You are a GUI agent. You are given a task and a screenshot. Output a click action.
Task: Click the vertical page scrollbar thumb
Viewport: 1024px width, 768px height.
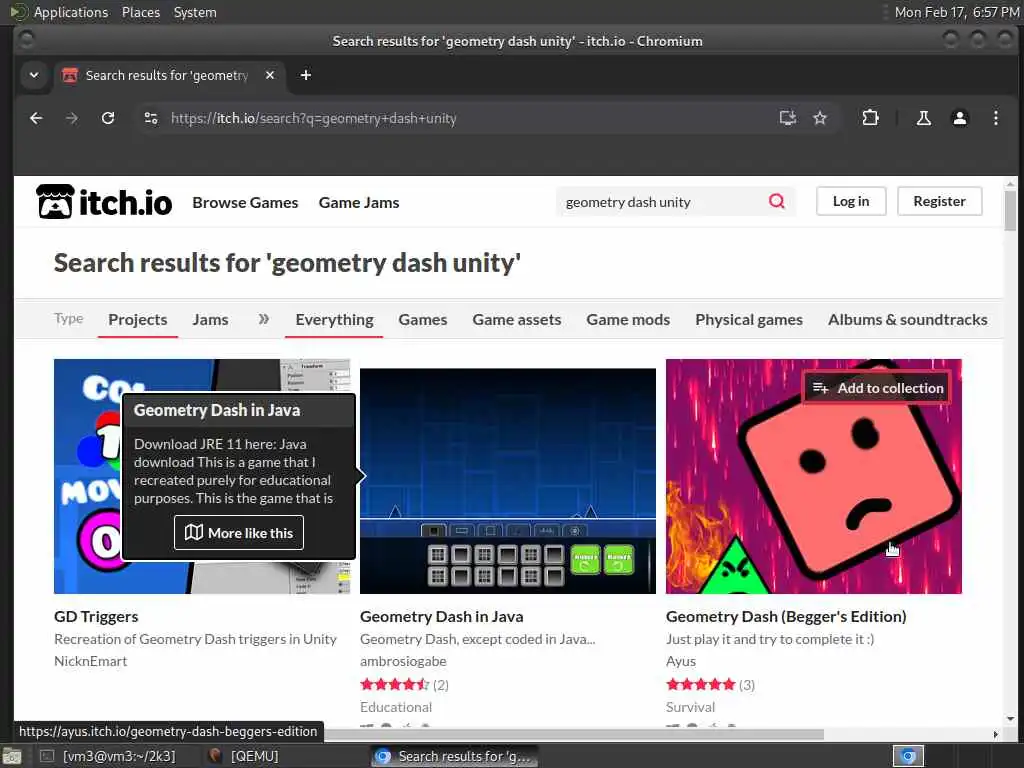pos(1010,210)
